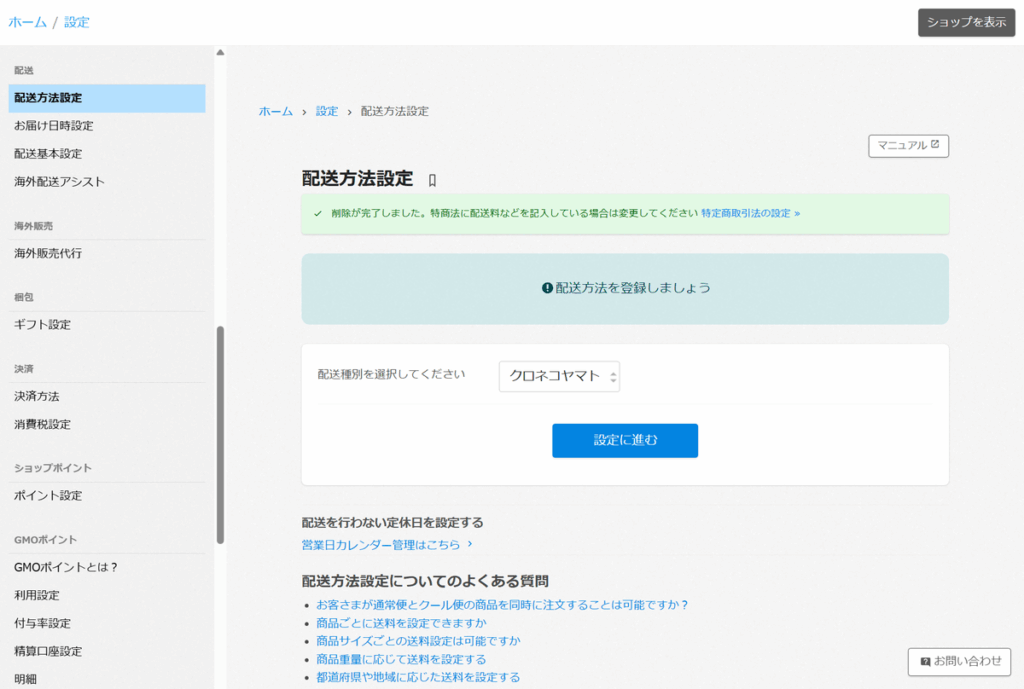Open FAQ 商品ごとに送料を設定できますか
Image resolution: width=1024 pixels, height=689 pixels.
coord(402,623)
